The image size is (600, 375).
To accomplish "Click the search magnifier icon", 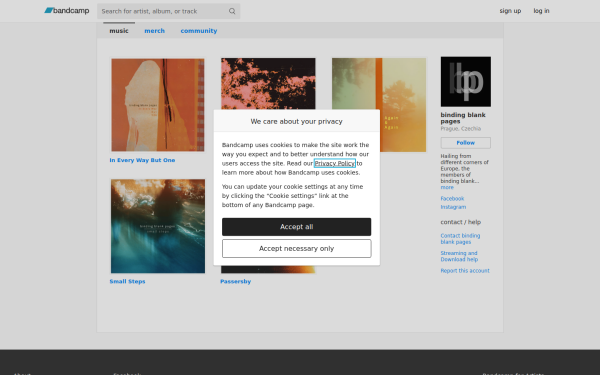I will 232,11.
